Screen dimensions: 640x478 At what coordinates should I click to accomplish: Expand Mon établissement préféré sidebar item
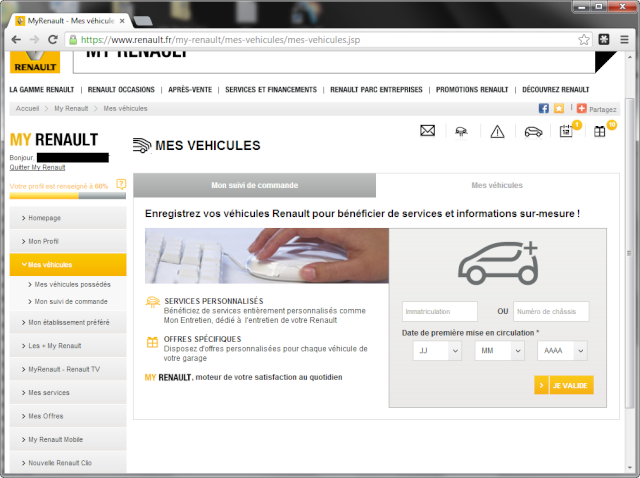pyautogui.click(x=68, y=322)
